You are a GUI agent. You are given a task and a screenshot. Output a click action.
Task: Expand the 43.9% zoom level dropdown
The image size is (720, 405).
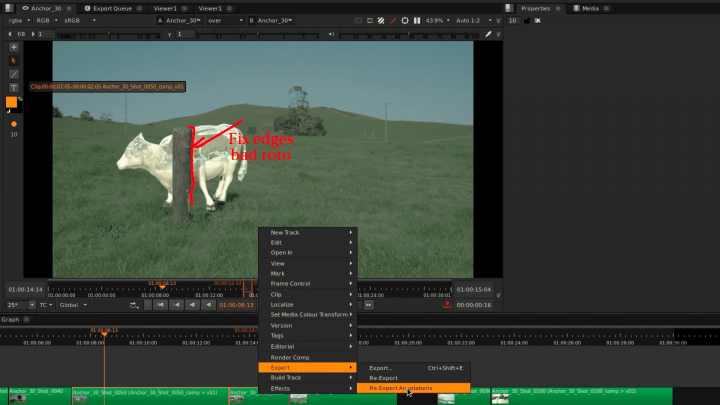(x=439, y=20)
